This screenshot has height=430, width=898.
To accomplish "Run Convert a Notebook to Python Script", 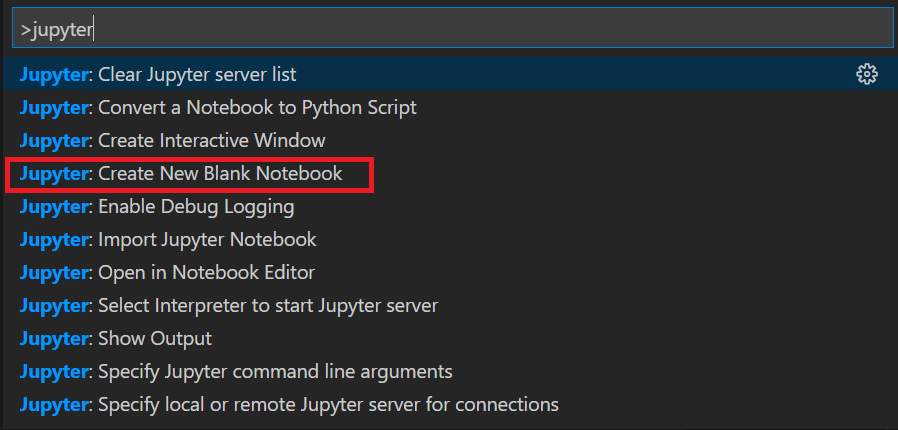I will (449, 108).
